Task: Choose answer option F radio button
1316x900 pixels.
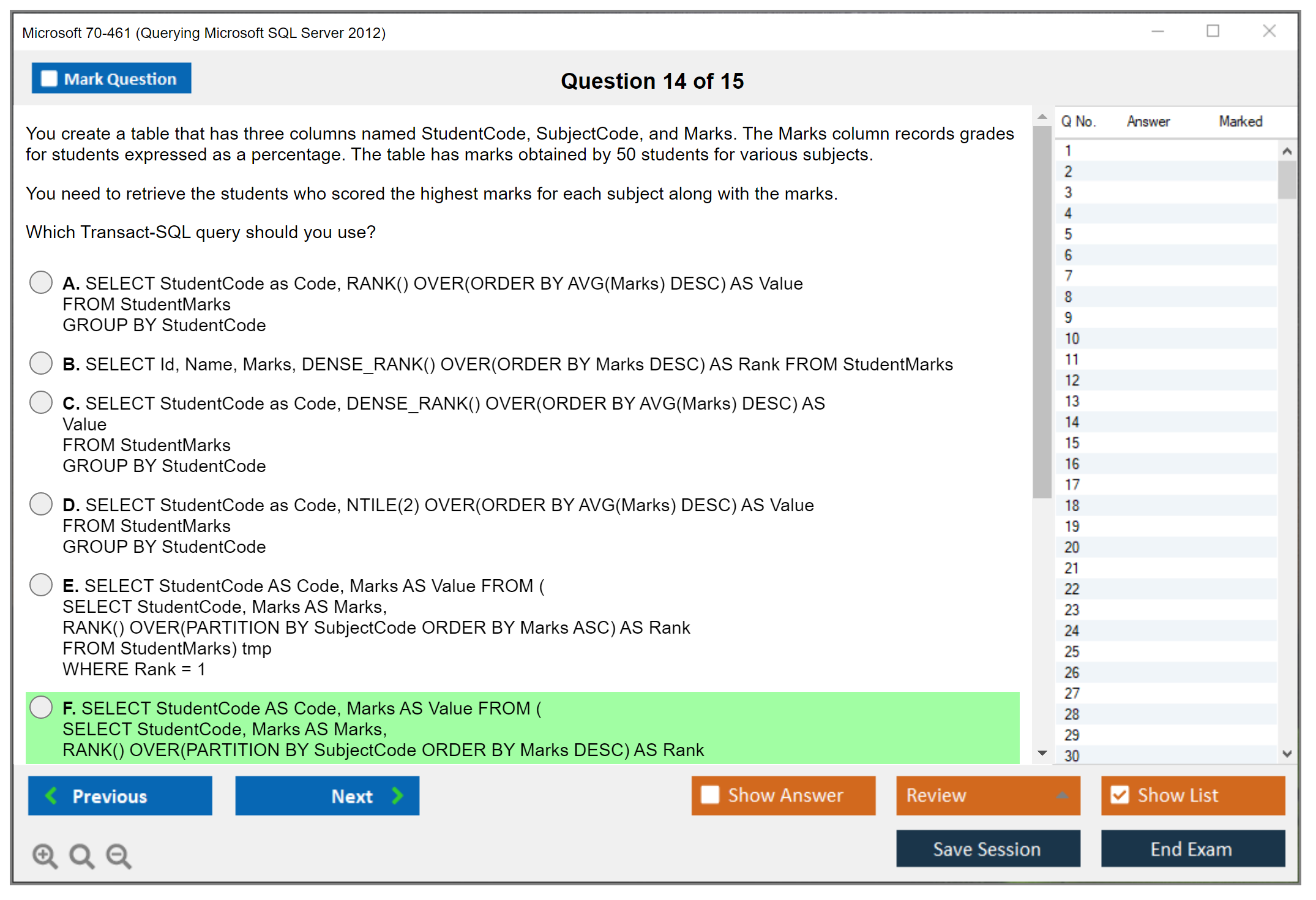Action: tap(41, 707)
